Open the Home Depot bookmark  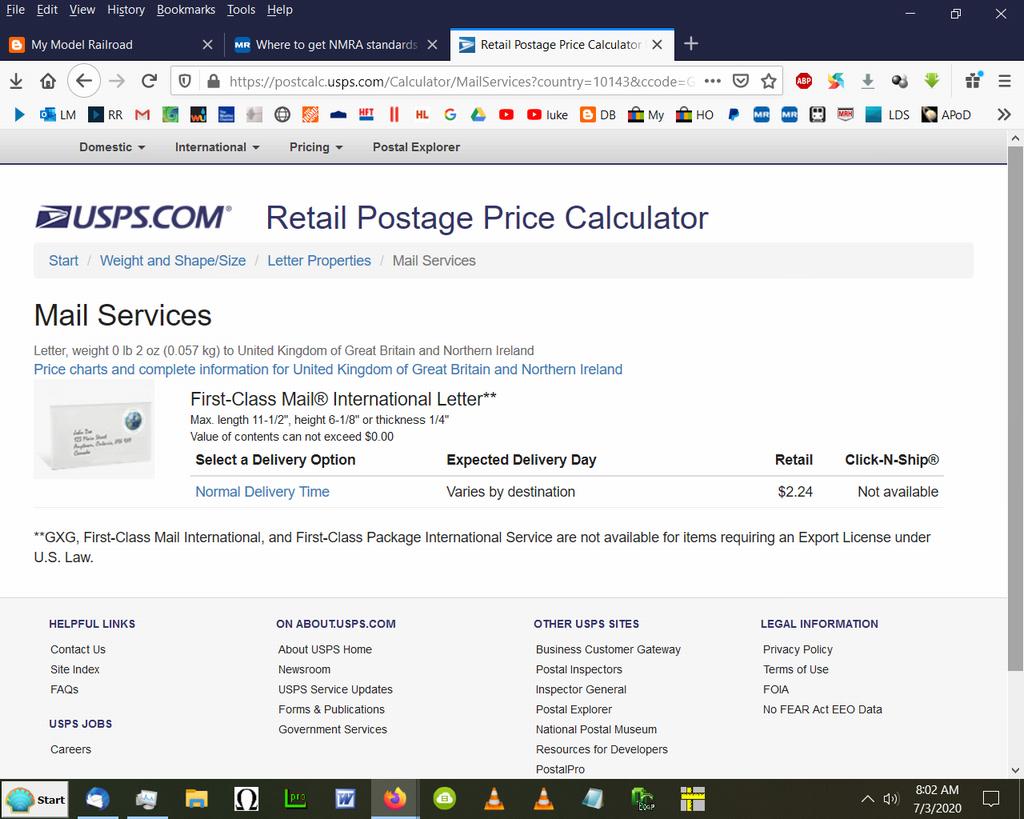pos(310,115)
